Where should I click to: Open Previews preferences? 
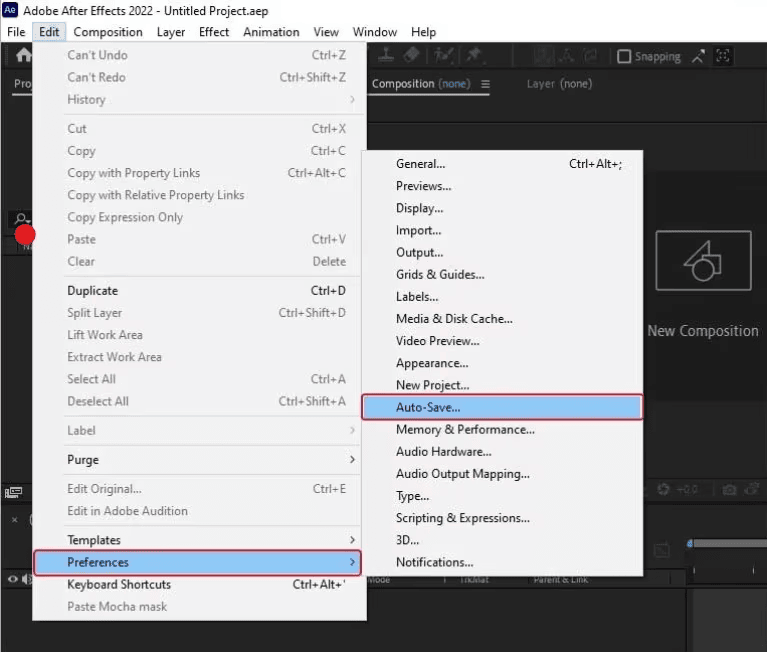coord(502,186)
